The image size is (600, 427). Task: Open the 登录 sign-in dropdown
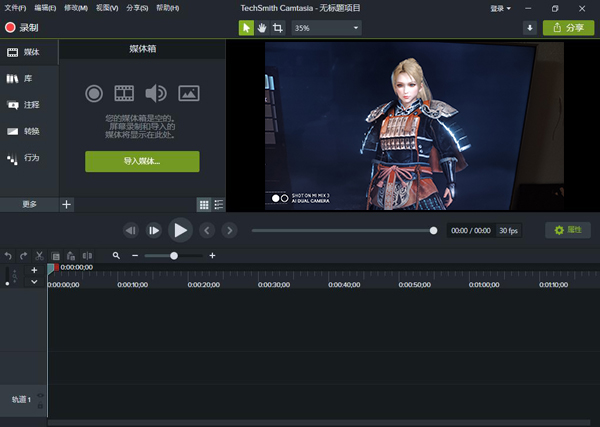501,8
